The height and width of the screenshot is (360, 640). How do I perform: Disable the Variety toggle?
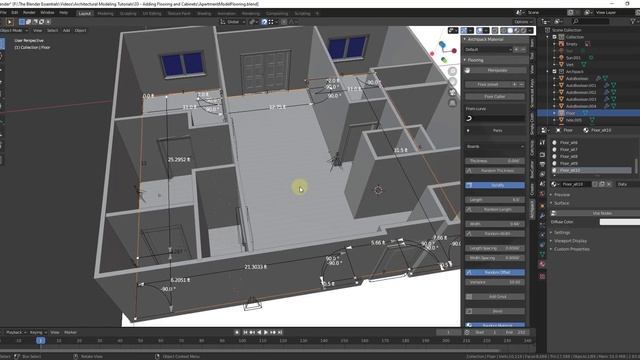point(495,185)
